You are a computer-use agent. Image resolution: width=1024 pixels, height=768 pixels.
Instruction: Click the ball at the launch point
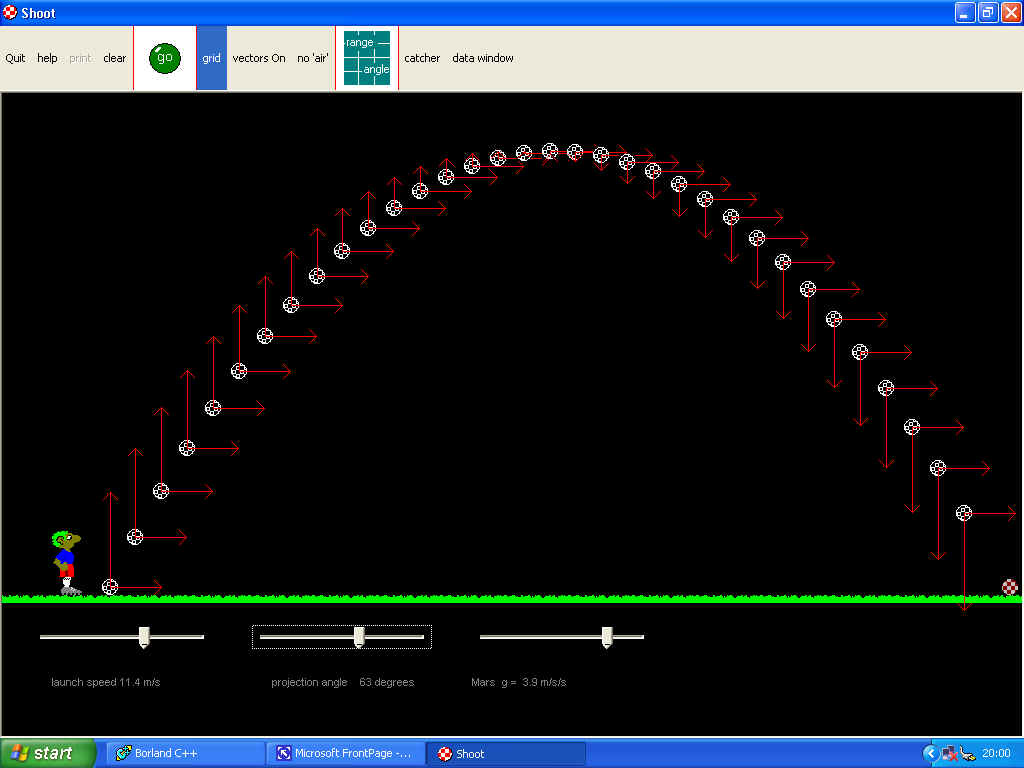(110, 587)
